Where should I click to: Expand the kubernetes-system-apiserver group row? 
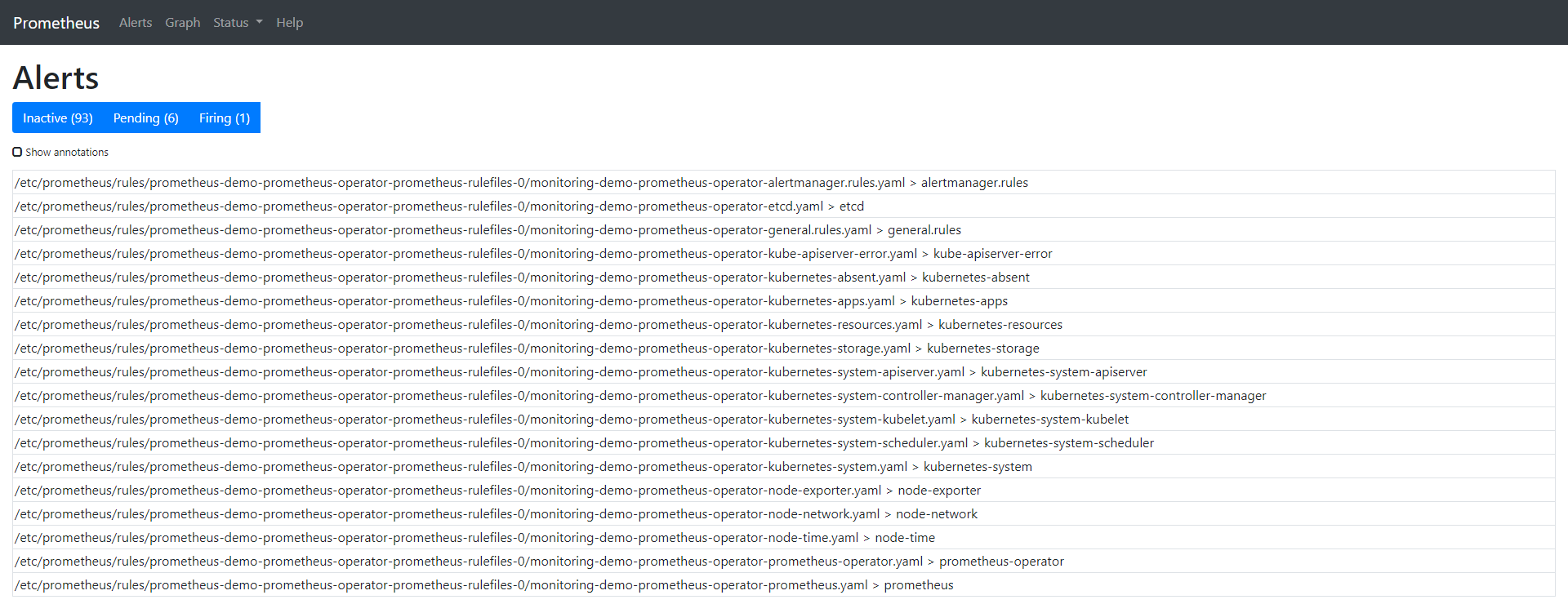click(784, 372)
